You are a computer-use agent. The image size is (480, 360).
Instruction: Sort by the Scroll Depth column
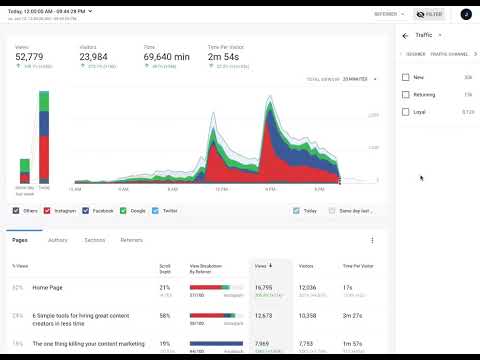pos(165,269)
